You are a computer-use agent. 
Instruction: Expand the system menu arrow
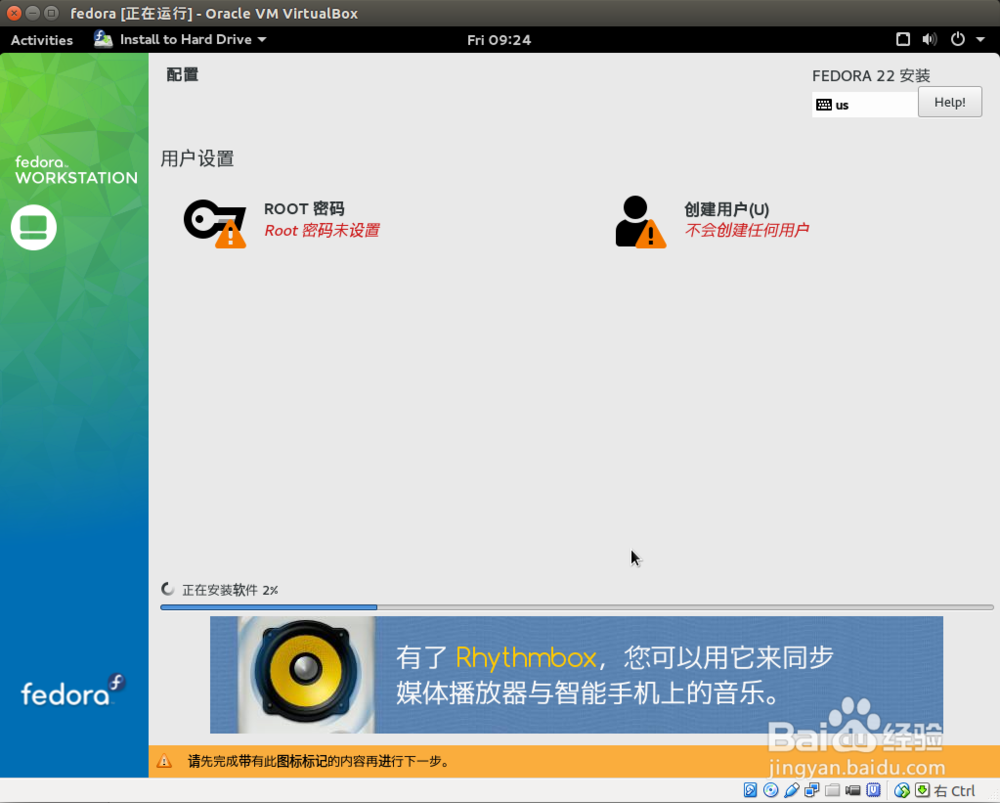980,40
